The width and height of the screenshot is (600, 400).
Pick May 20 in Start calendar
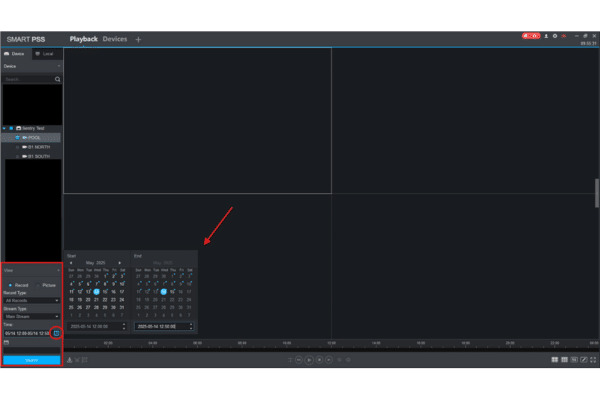point(88,300)
